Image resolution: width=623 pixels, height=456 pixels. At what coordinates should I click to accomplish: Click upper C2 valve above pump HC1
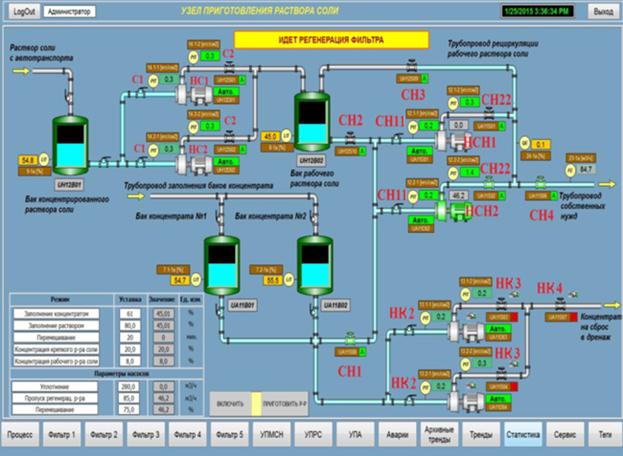pyautogui.click(x=229, y=66)
